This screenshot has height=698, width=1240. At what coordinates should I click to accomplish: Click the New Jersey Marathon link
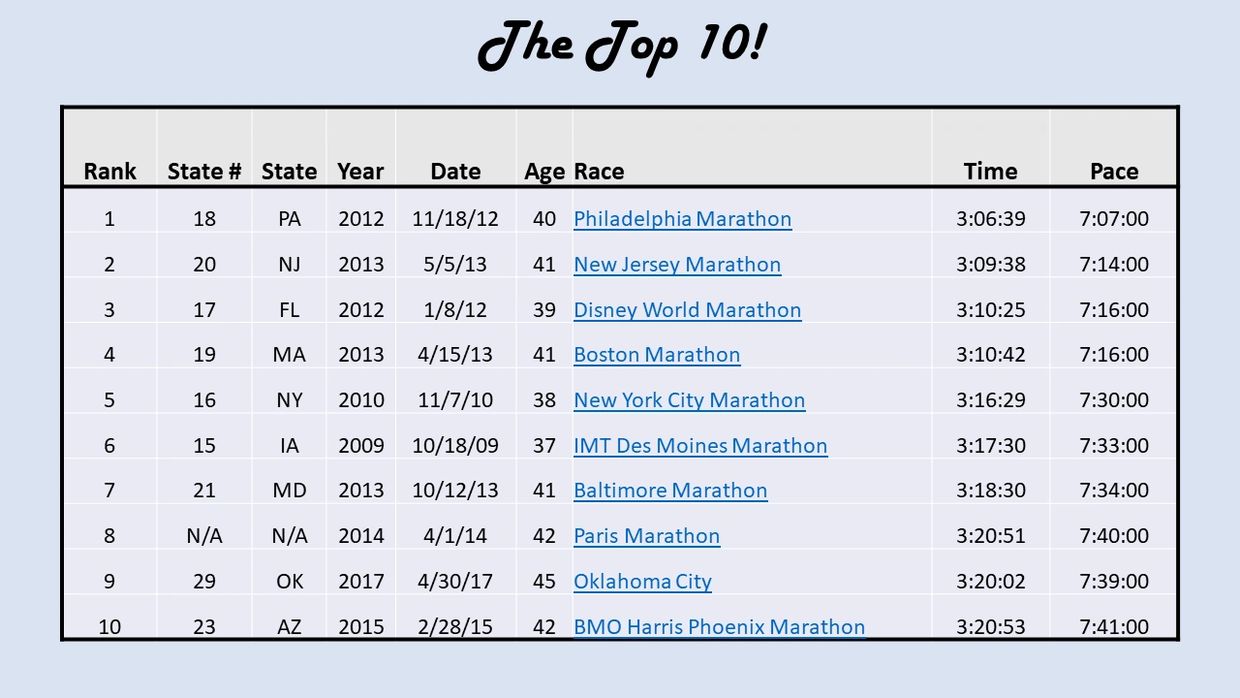677,265
